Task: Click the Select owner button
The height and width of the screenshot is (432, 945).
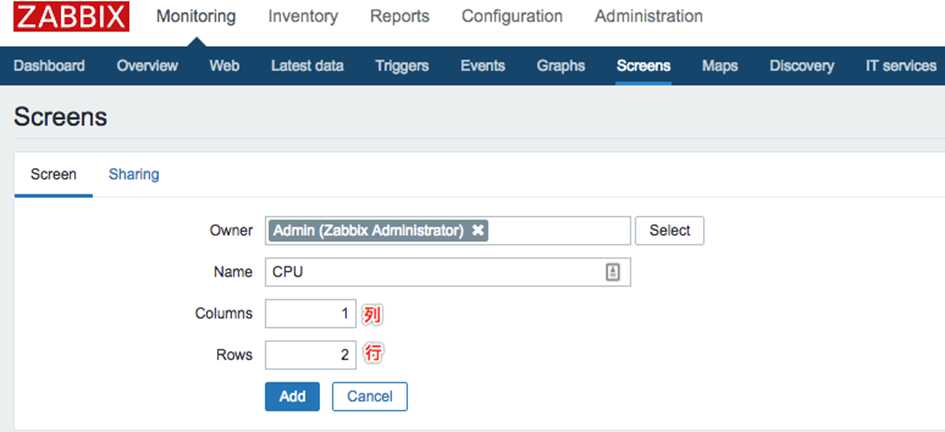Action: (x=670, y=231)
